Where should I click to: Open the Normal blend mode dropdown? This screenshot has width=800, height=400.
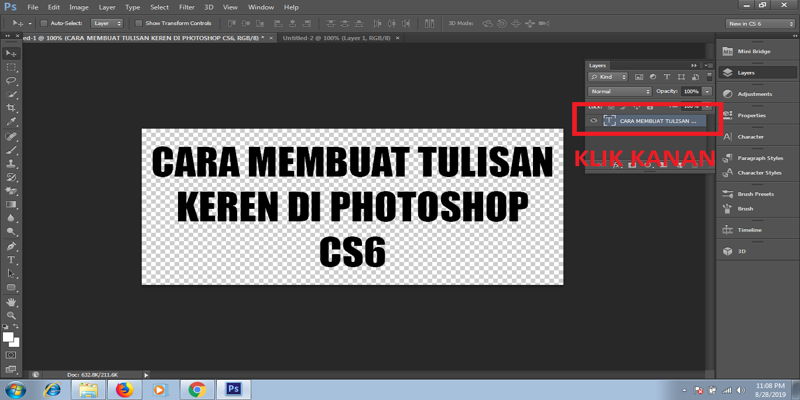coord(620,91)
